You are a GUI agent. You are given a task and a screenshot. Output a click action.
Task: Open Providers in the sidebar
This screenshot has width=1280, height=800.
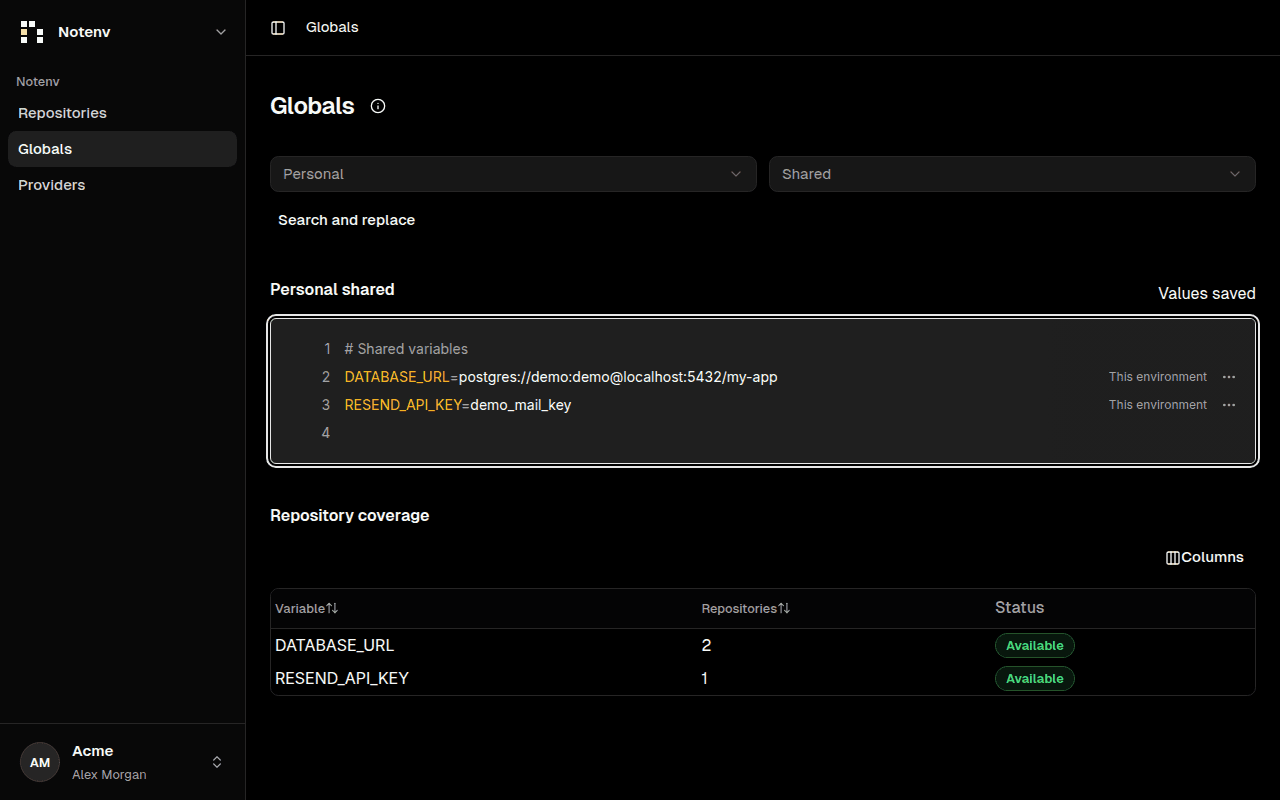[x=122, y=185]
